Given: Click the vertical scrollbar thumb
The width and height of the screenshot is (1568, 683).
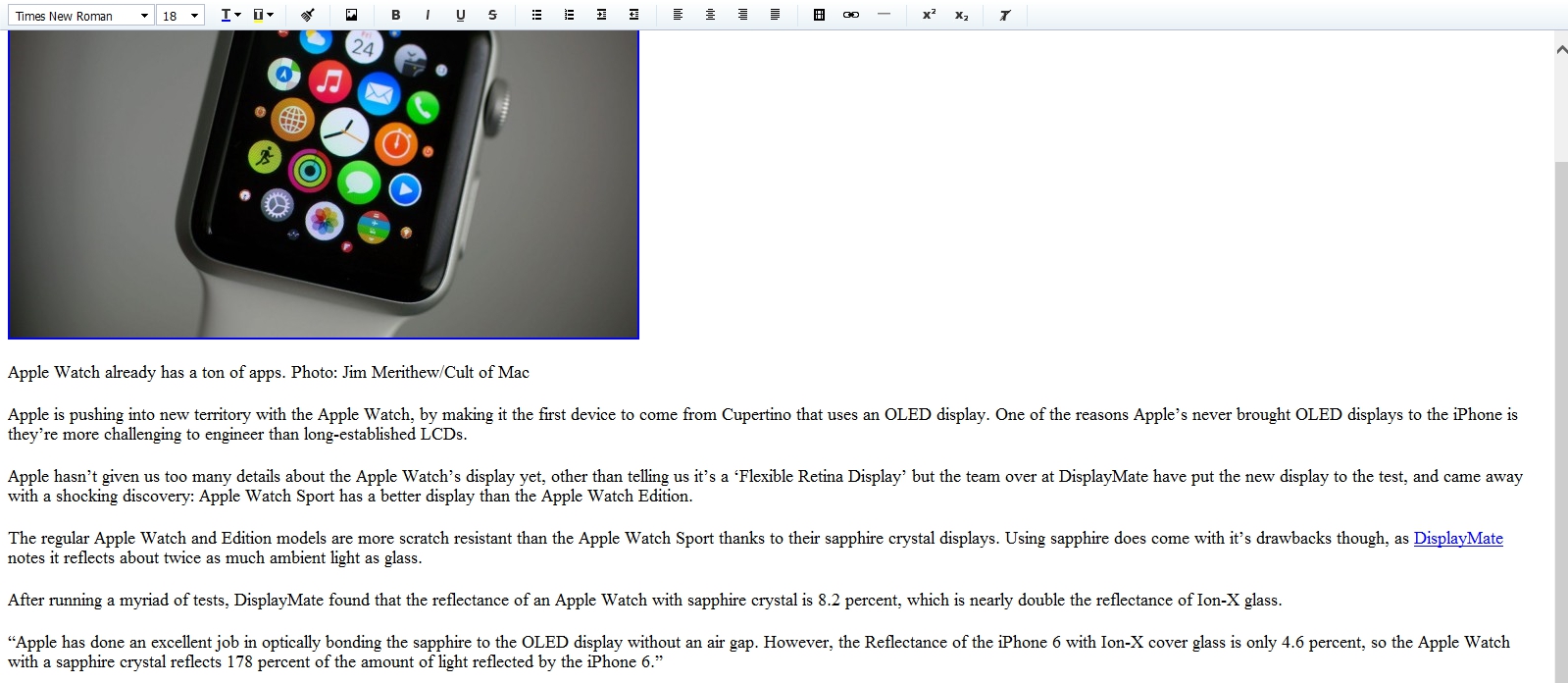Looking at the screenshot, I should coord(1560,420).
